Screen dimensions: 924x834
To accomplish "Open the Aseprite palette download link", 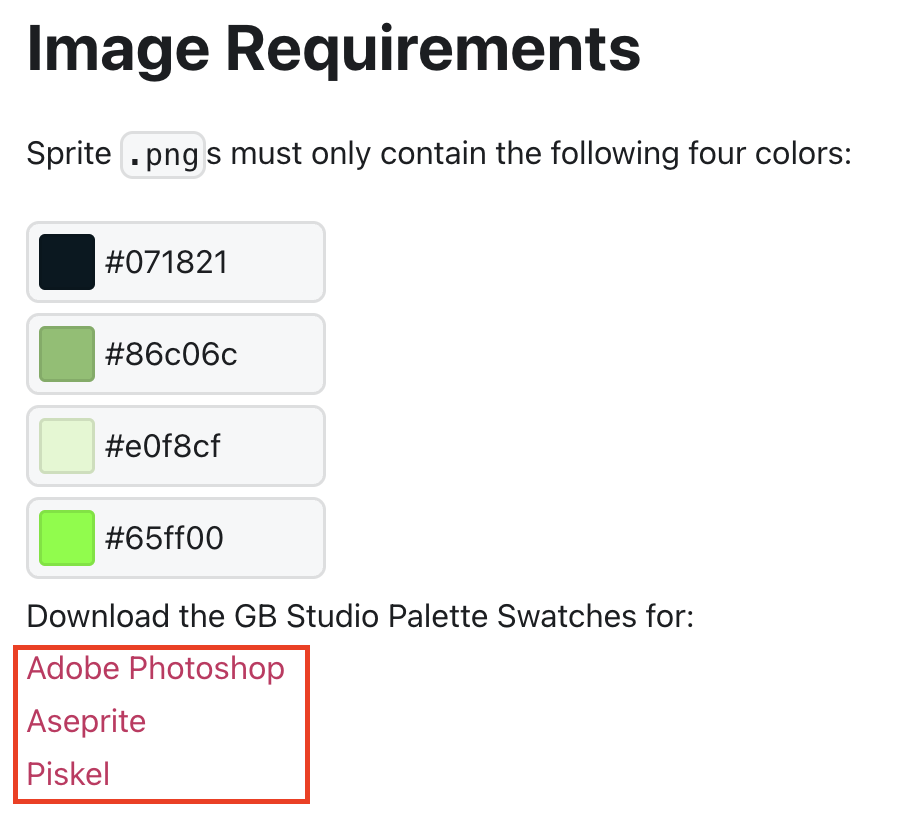I will (x=87, y=721).
